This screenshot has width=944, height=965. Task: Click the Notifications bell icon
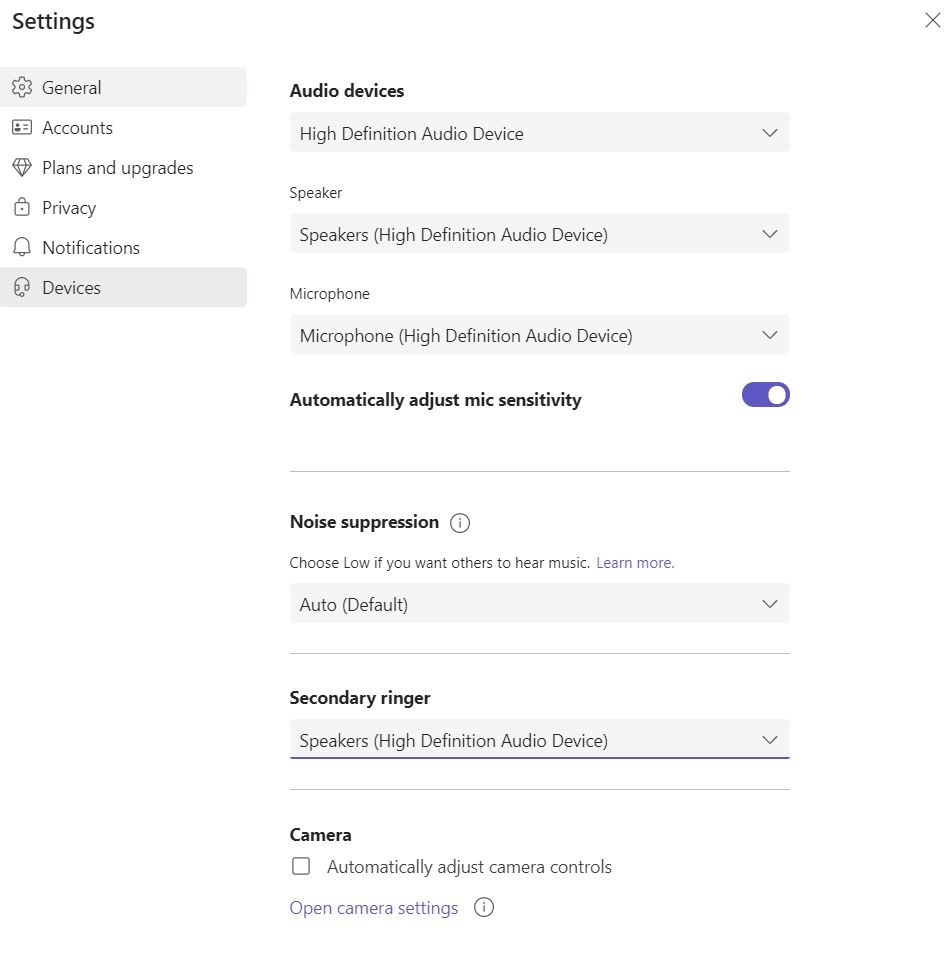point(22,247)
